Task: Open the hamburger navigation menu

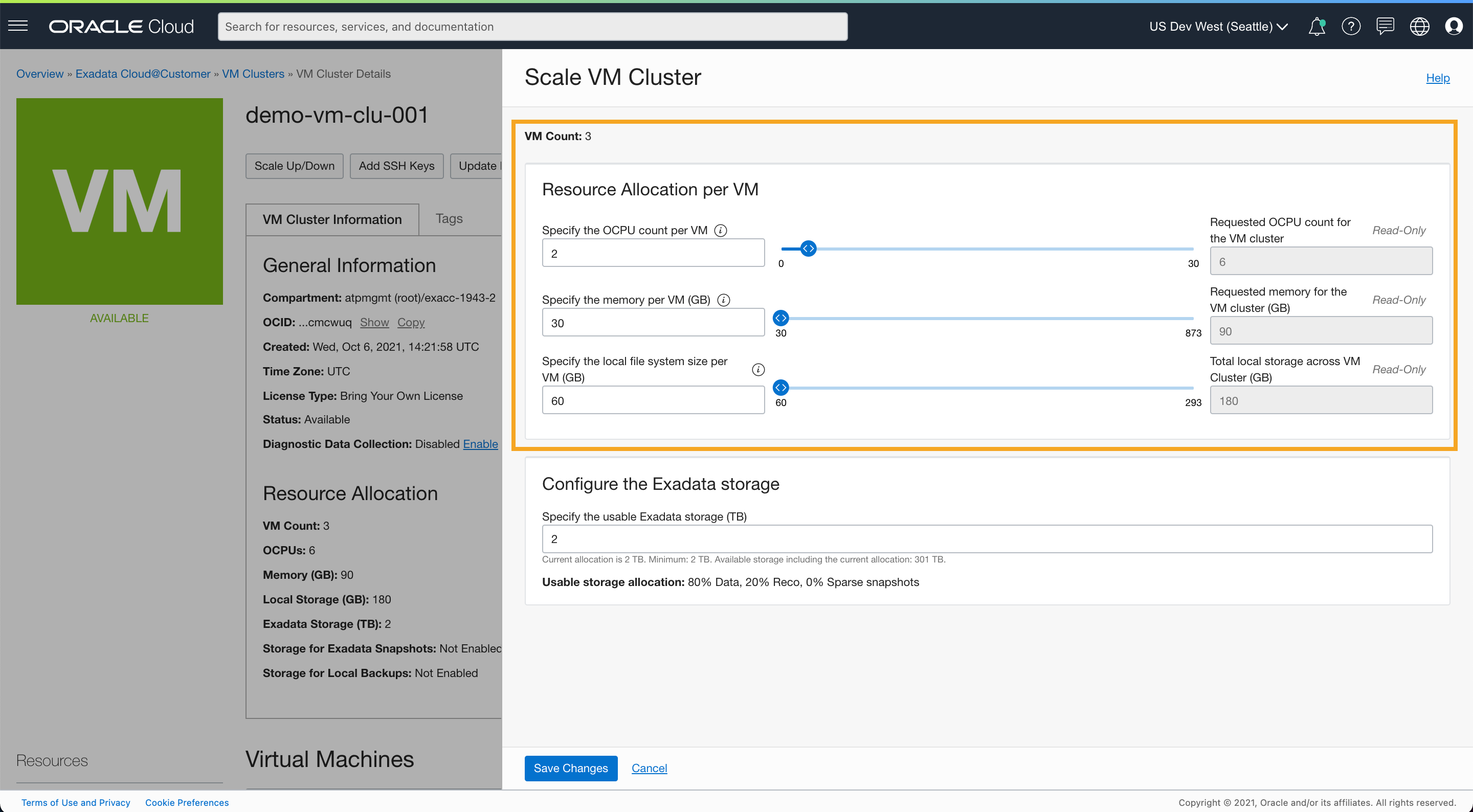Action: pyautogui.click(x=18, y=26)
